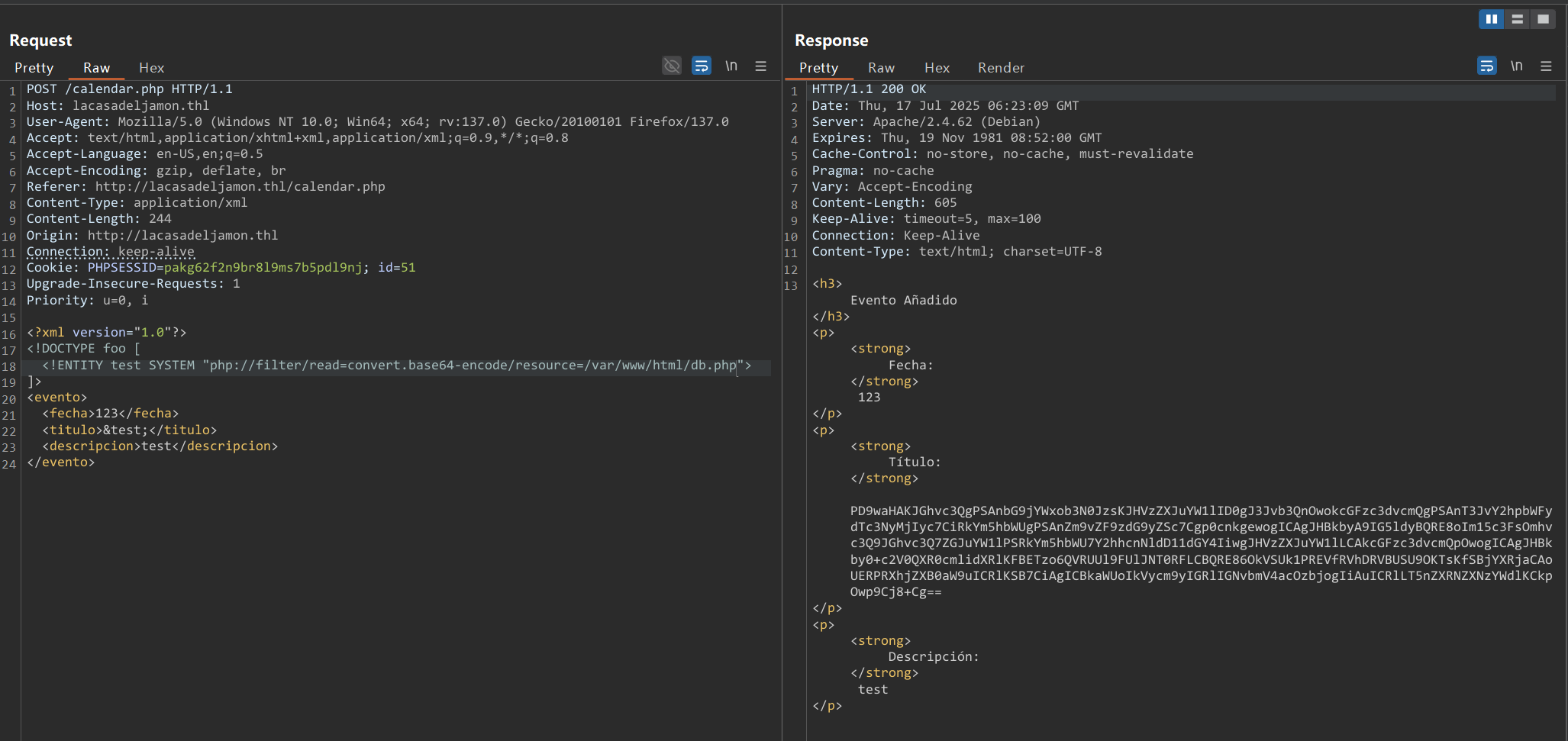Click the Content-Type: application/xml request header

[137, 202]
